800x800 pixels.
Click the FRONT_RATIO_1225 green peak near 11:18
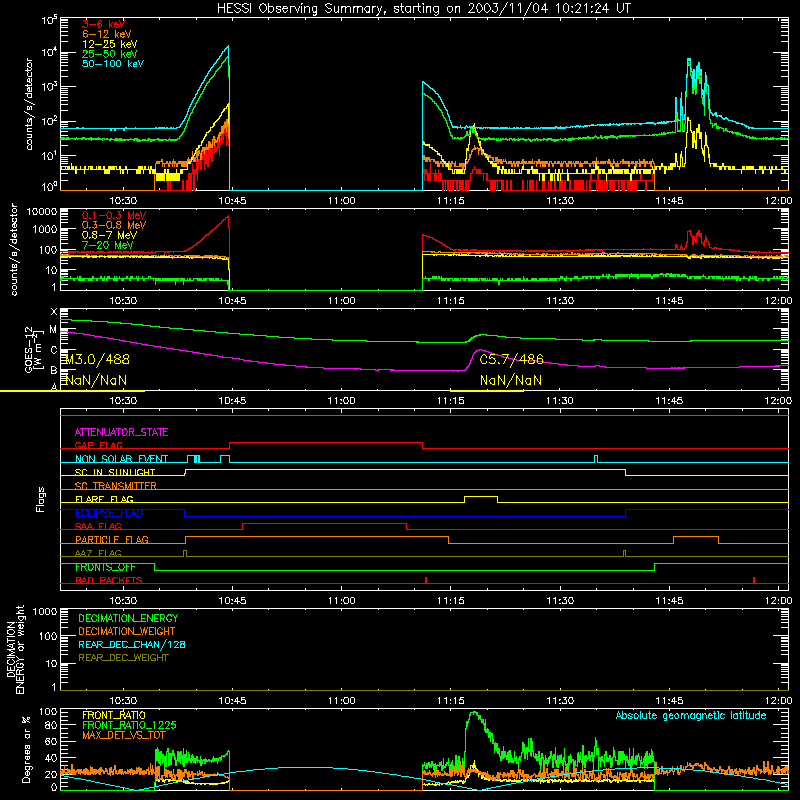click(x=474, y=713)
